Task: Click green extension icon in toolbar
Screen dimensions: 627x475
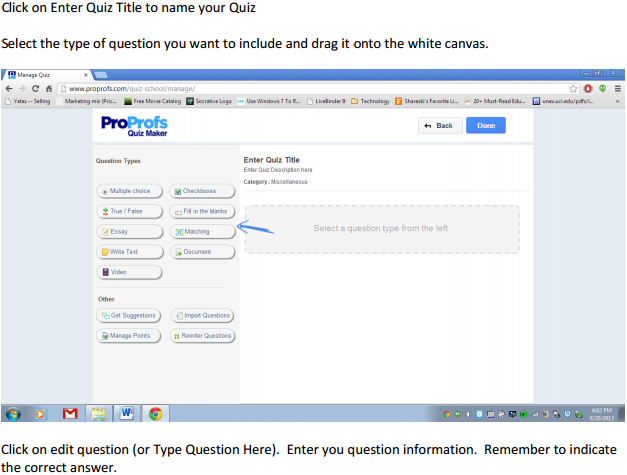Action: (602, 89)
